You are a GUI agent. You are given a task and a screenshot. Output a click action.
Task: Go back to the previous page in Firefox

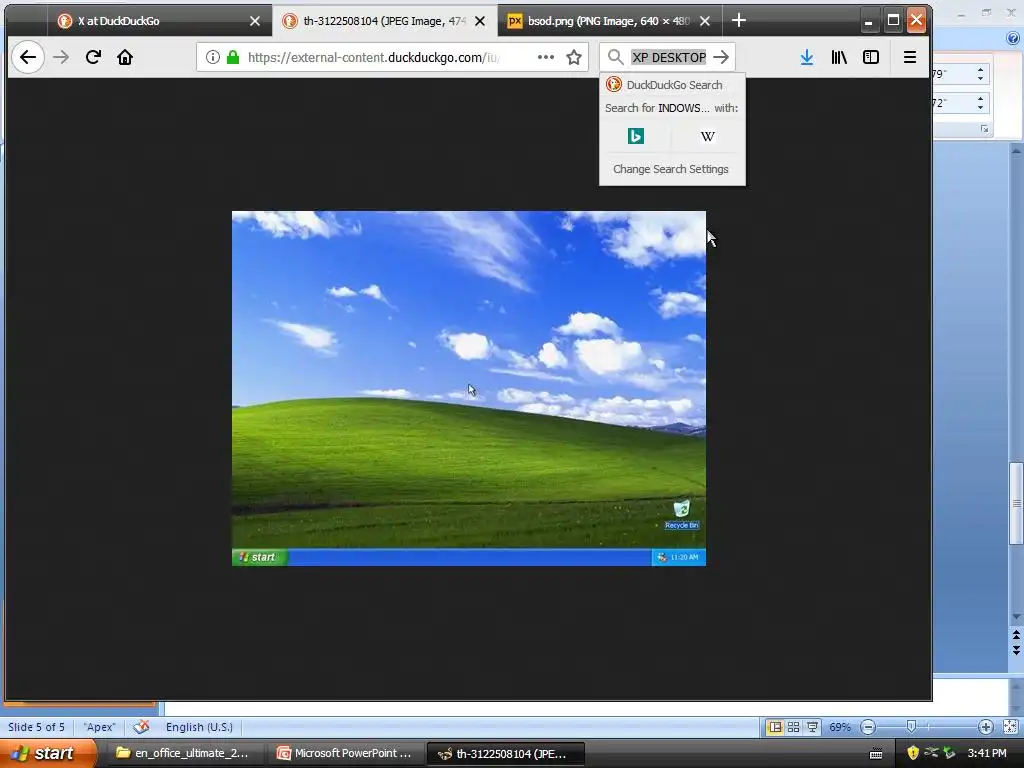(27, 57)
